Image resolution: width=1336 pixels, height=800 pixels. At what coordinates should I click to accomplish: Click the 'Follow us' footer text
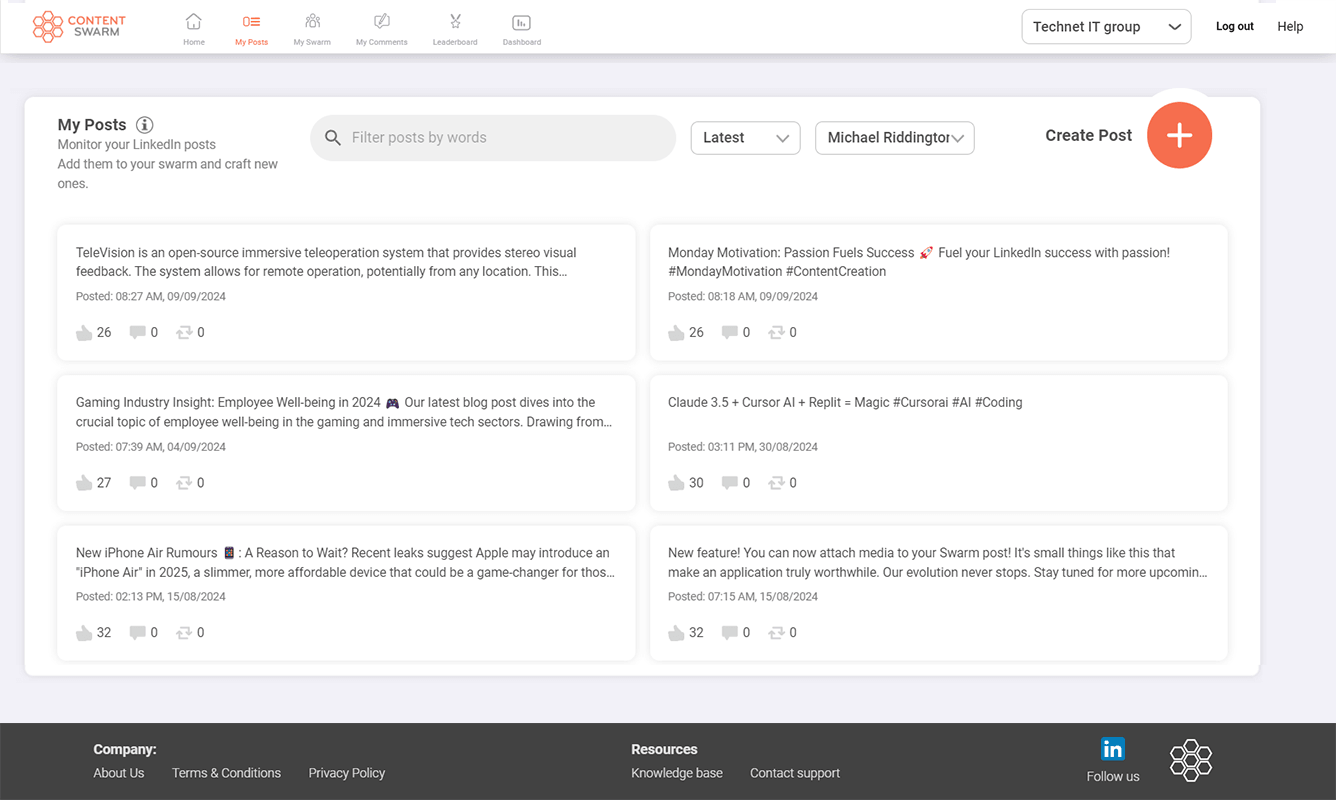point(1113,776)
